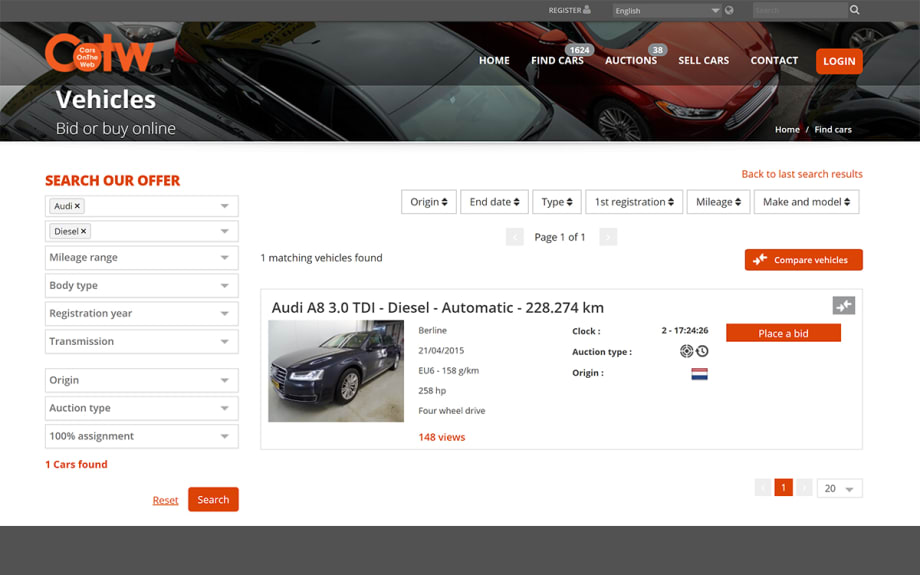
Task: Expand the fuel dropdown containing Diesel
Action: tap(141, 231)
